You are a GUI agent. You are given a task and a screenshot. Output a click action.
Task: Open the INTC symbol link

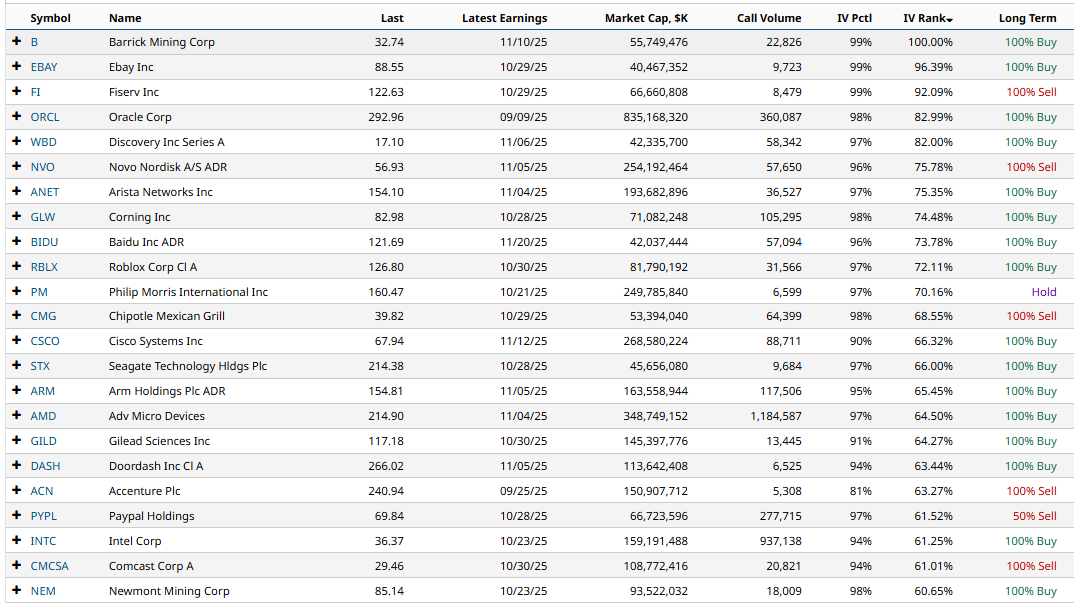pos(43,541)
